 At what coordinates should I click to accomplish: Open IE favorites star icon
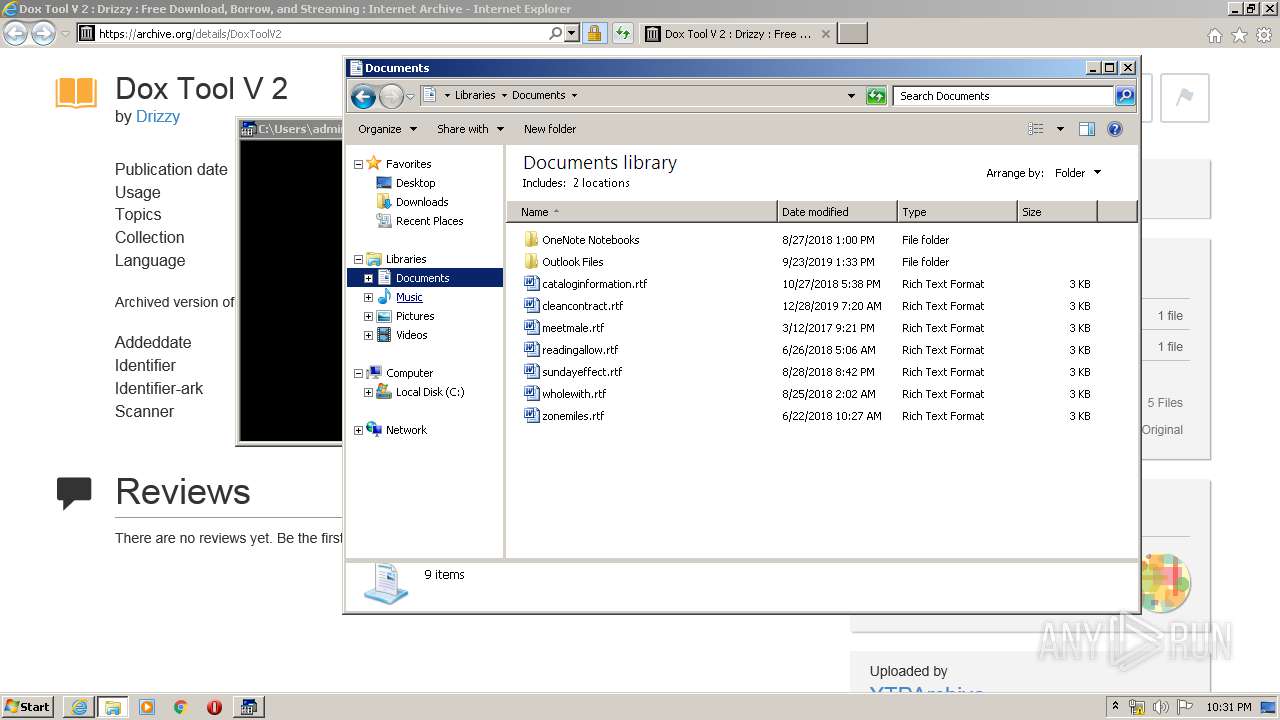pos(1239,35)
